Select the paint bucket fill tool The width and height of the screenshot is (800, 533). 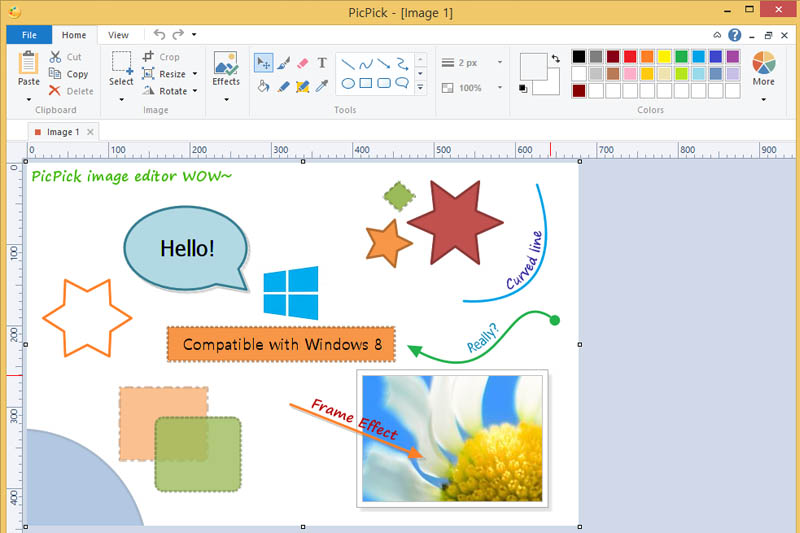(263, 86)
